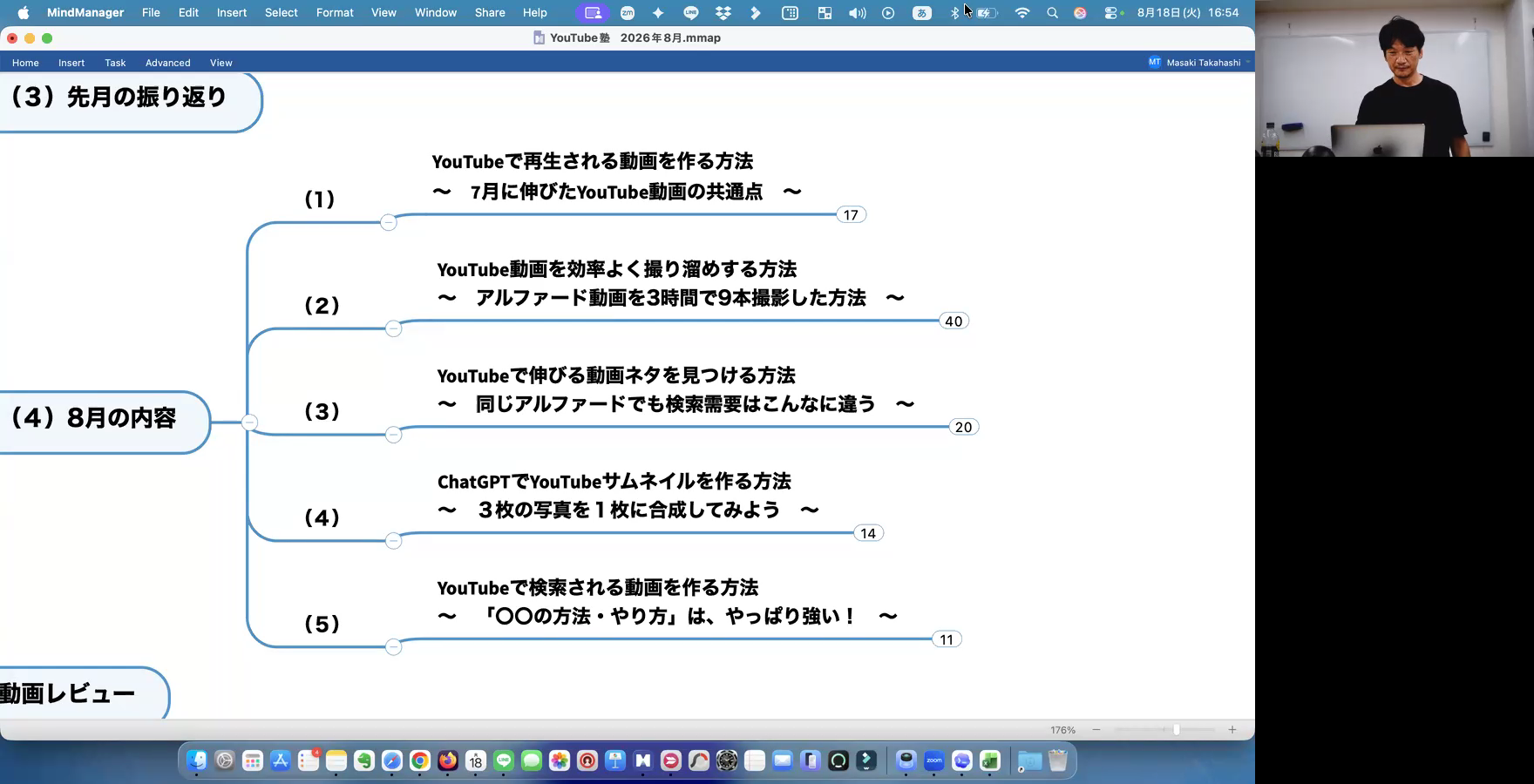Open Mail from the dock
Viewport: 1534px width, 784px height.
[783, 760]
